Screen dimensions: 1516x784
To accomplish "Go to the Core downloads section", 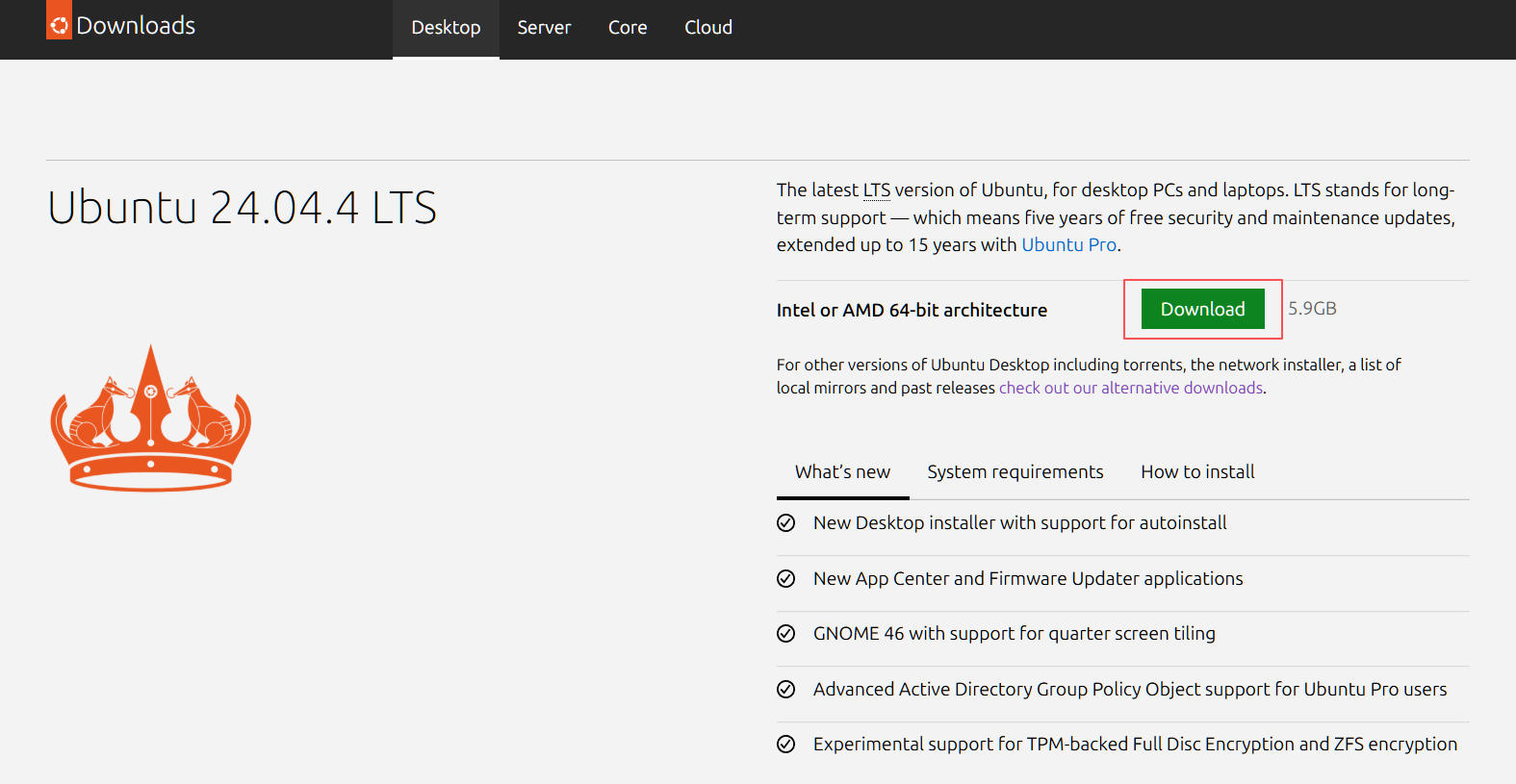I will tap(628, 28).
